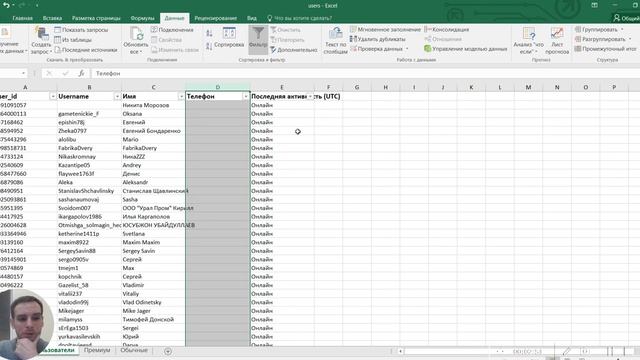This screenshot has width=640, height=360.
Task: Click the insert function fx icon
Action: point(81,73)
